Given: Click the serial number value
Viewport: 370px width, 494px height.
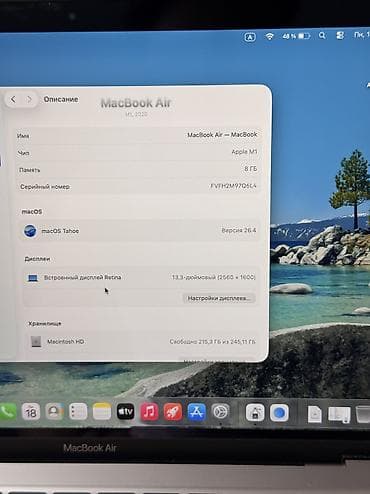Looking at the screenshot, I should (x=233, y=186).
